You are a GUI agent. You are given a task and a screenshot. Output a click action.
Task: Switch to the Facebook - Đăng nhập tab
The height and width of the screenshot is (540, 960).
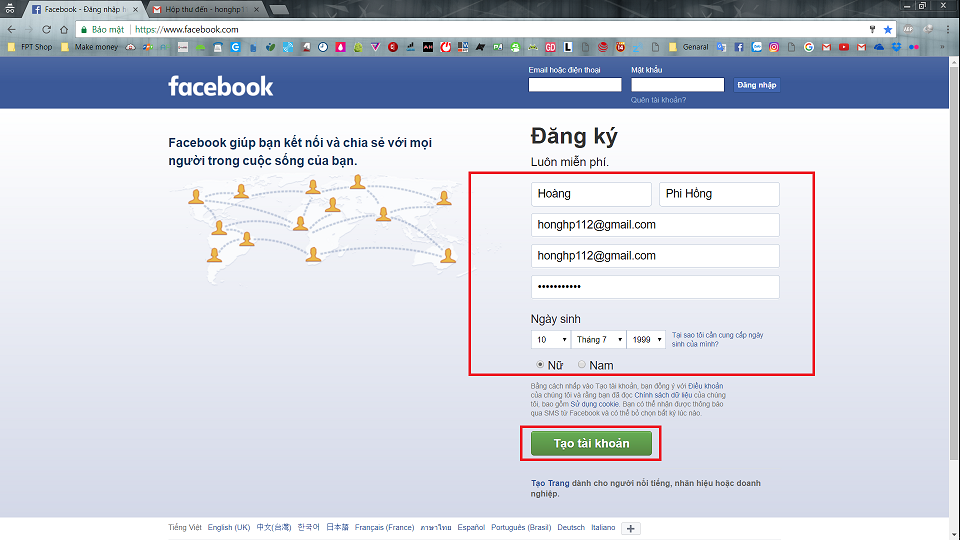(x=83, y=9)
